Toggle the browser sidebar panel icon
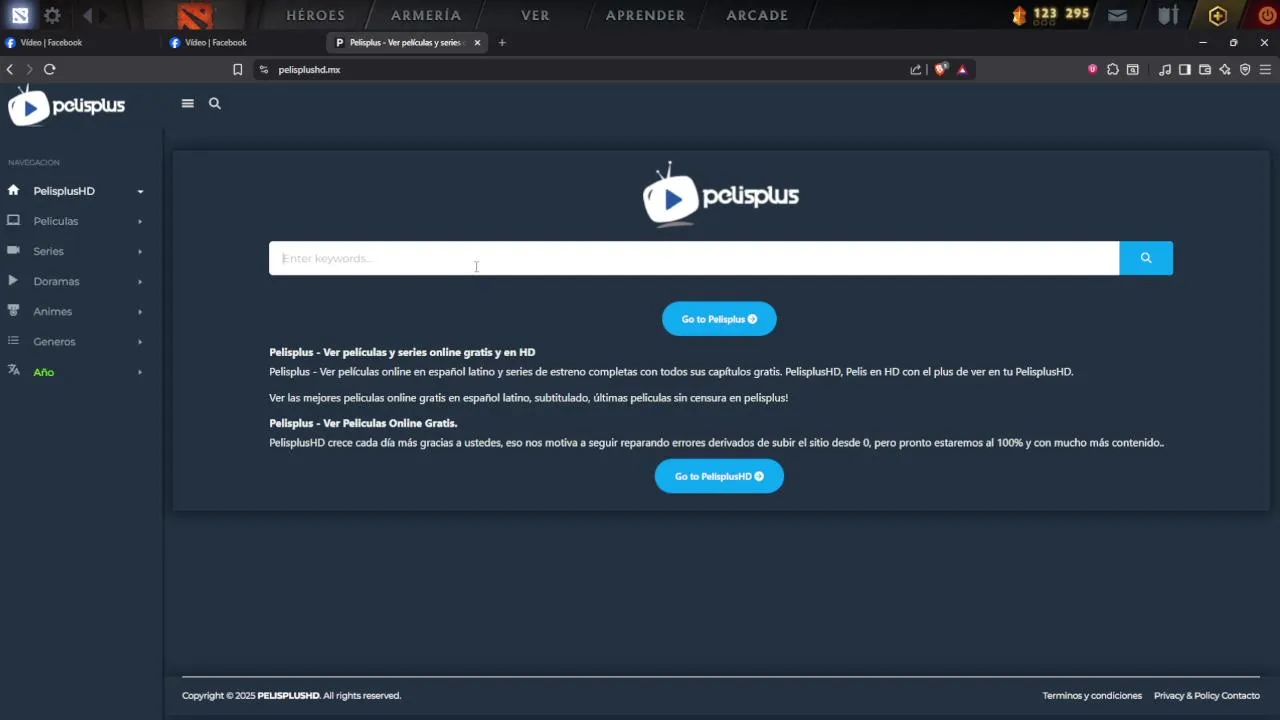Viewport: 1280px width, 720px height. click(1185, 70)
